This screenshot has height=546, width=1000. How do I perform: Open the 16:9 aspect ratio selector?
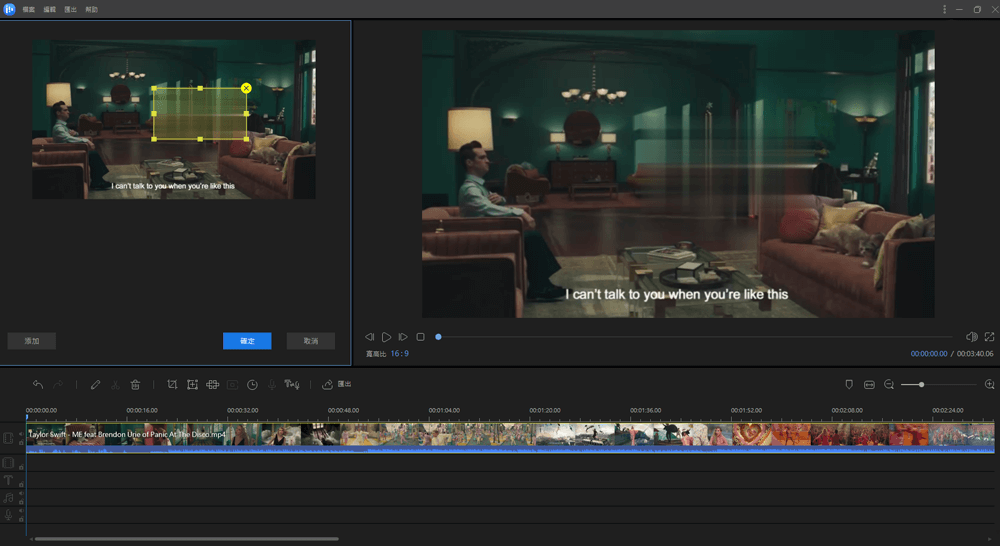[399, 354]
